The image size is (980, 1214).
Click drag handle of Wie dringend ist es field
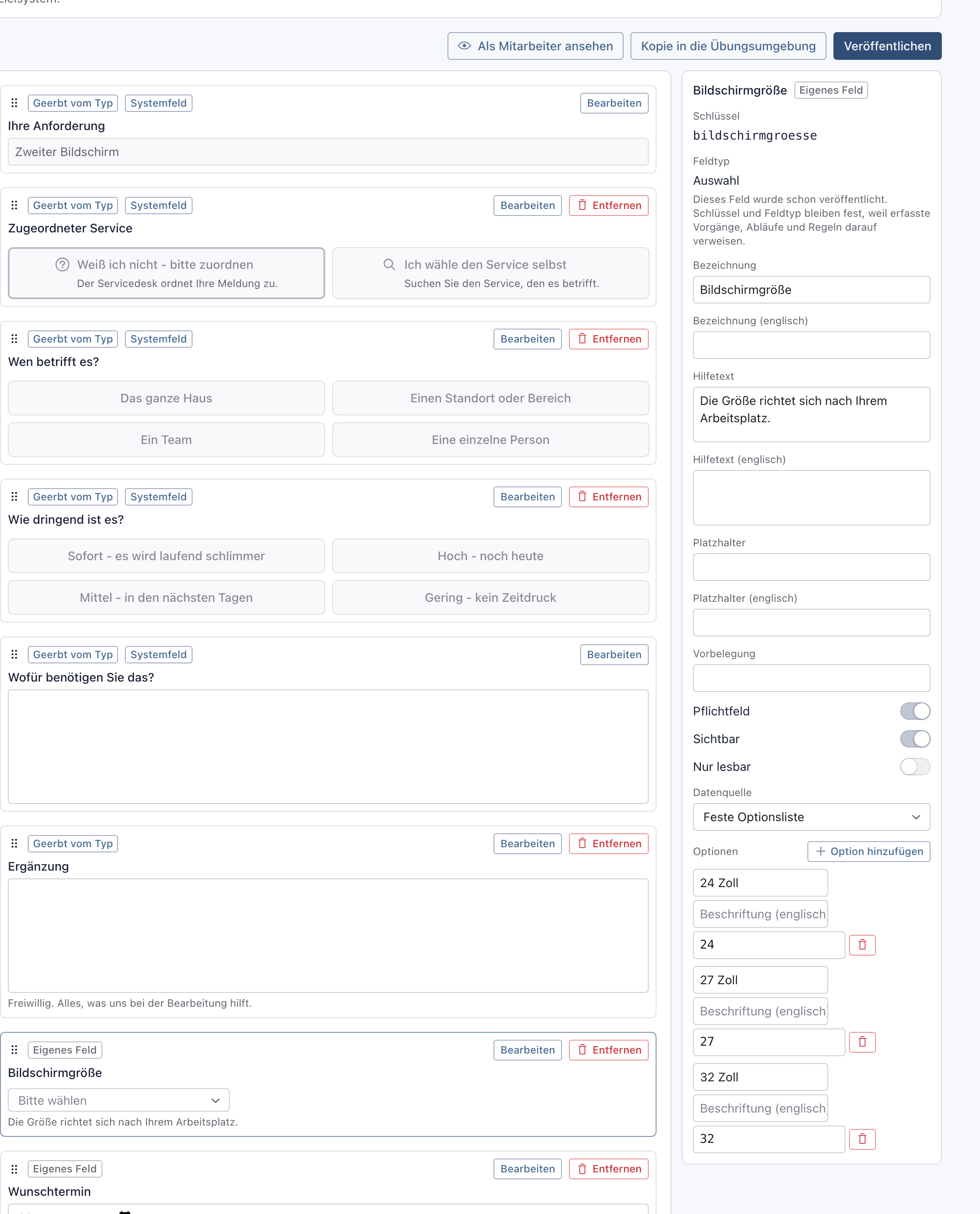pyautogui.click(x=15, y=497)
